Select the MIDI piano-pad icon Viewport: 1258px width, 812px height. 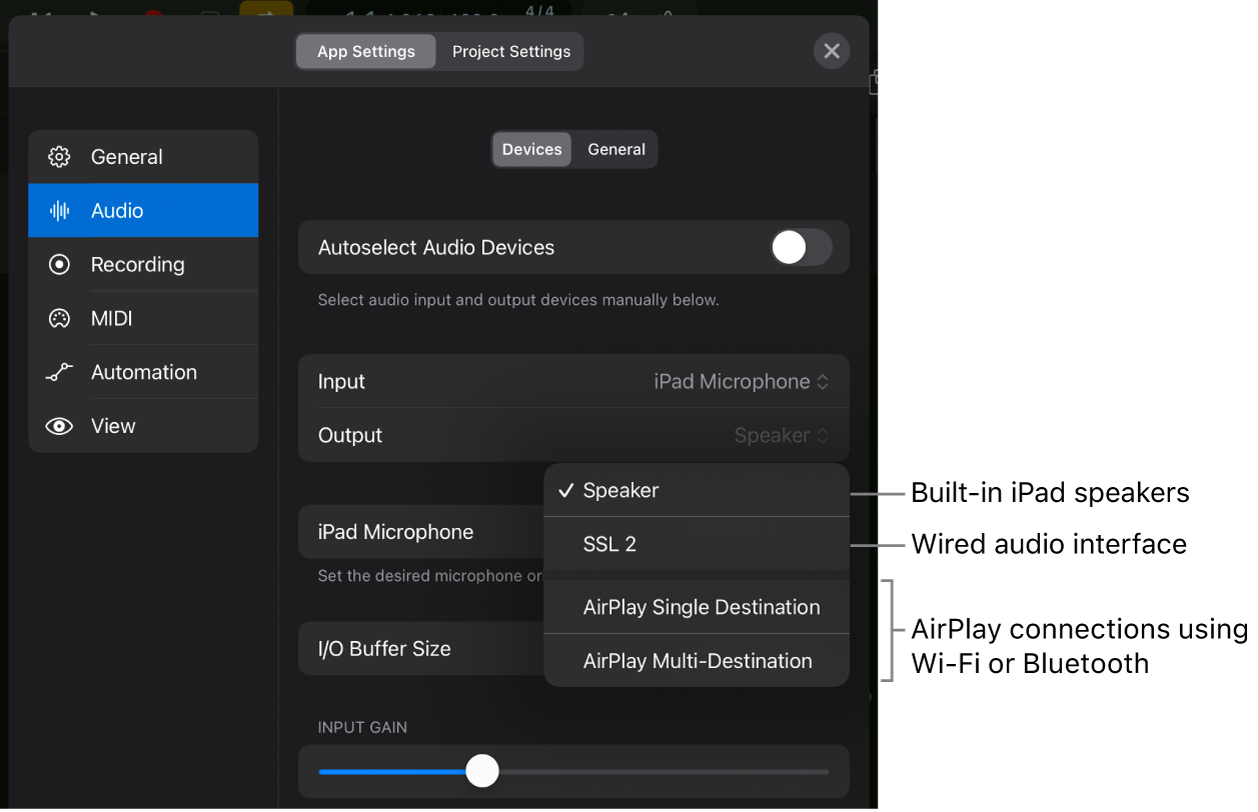pyautogui.click(x=60, y=318)
